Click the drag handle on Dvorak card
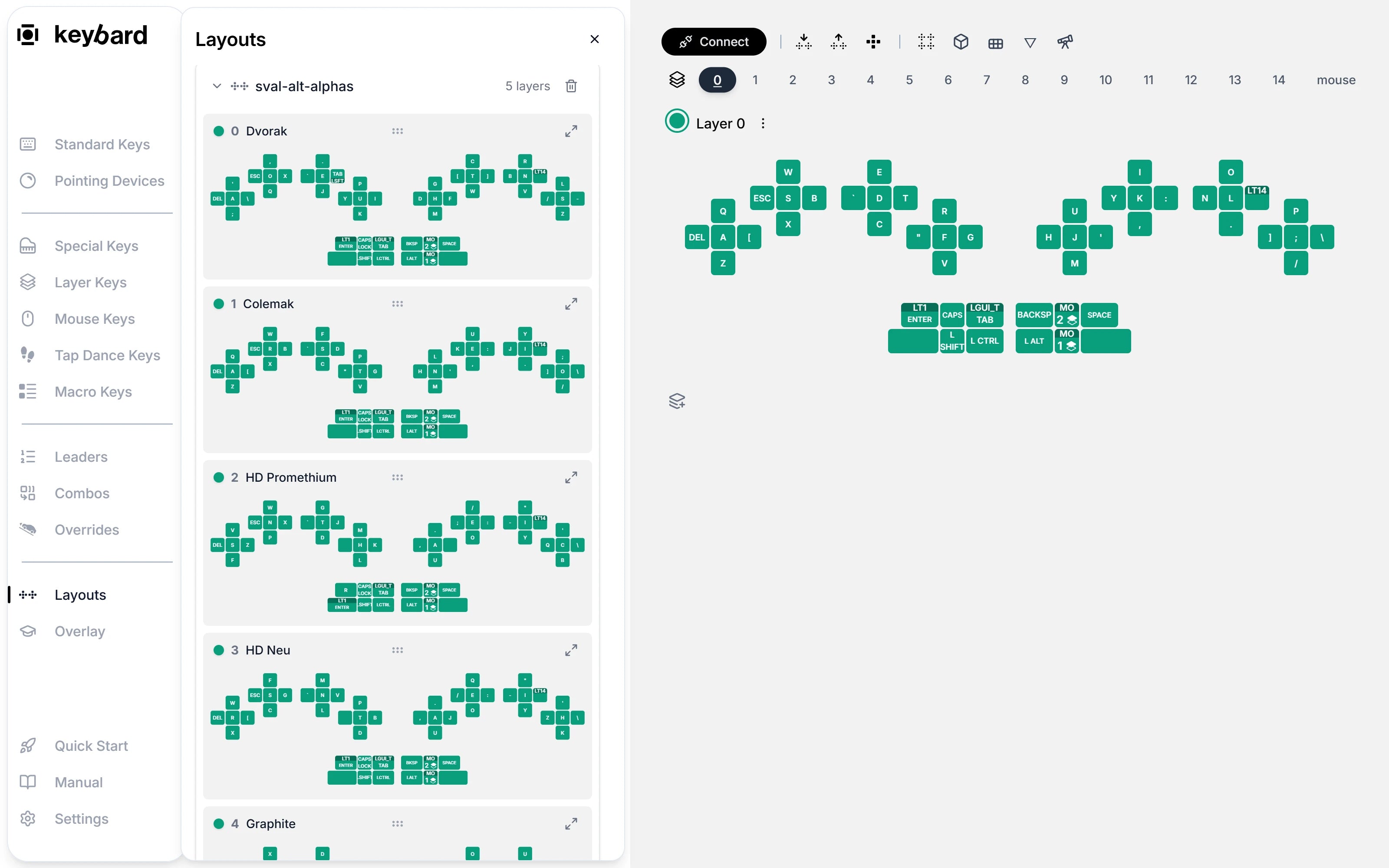 click(x=397, y=131)
